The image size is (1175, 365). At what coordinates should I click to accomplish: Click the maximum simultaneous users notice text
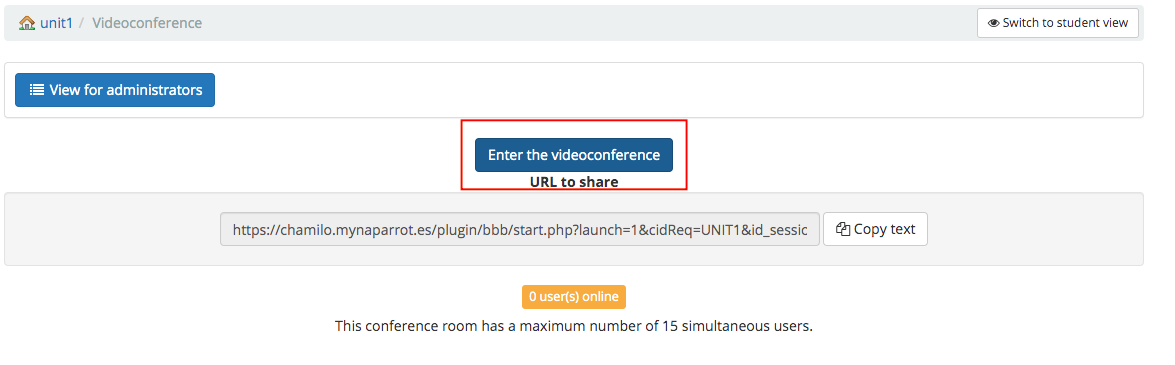click(574, 327)
